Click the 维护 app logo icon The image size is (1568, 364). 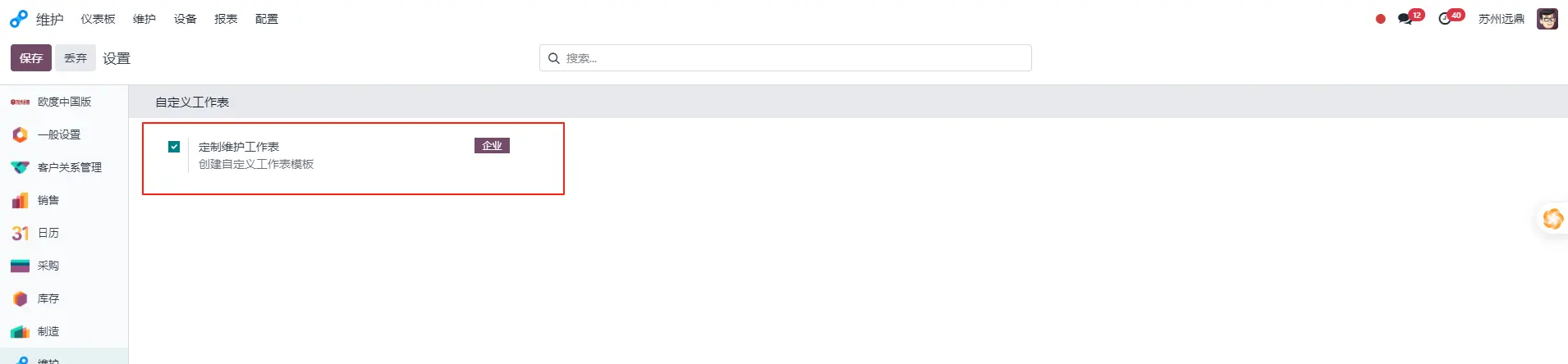click(x=19, y=19)
